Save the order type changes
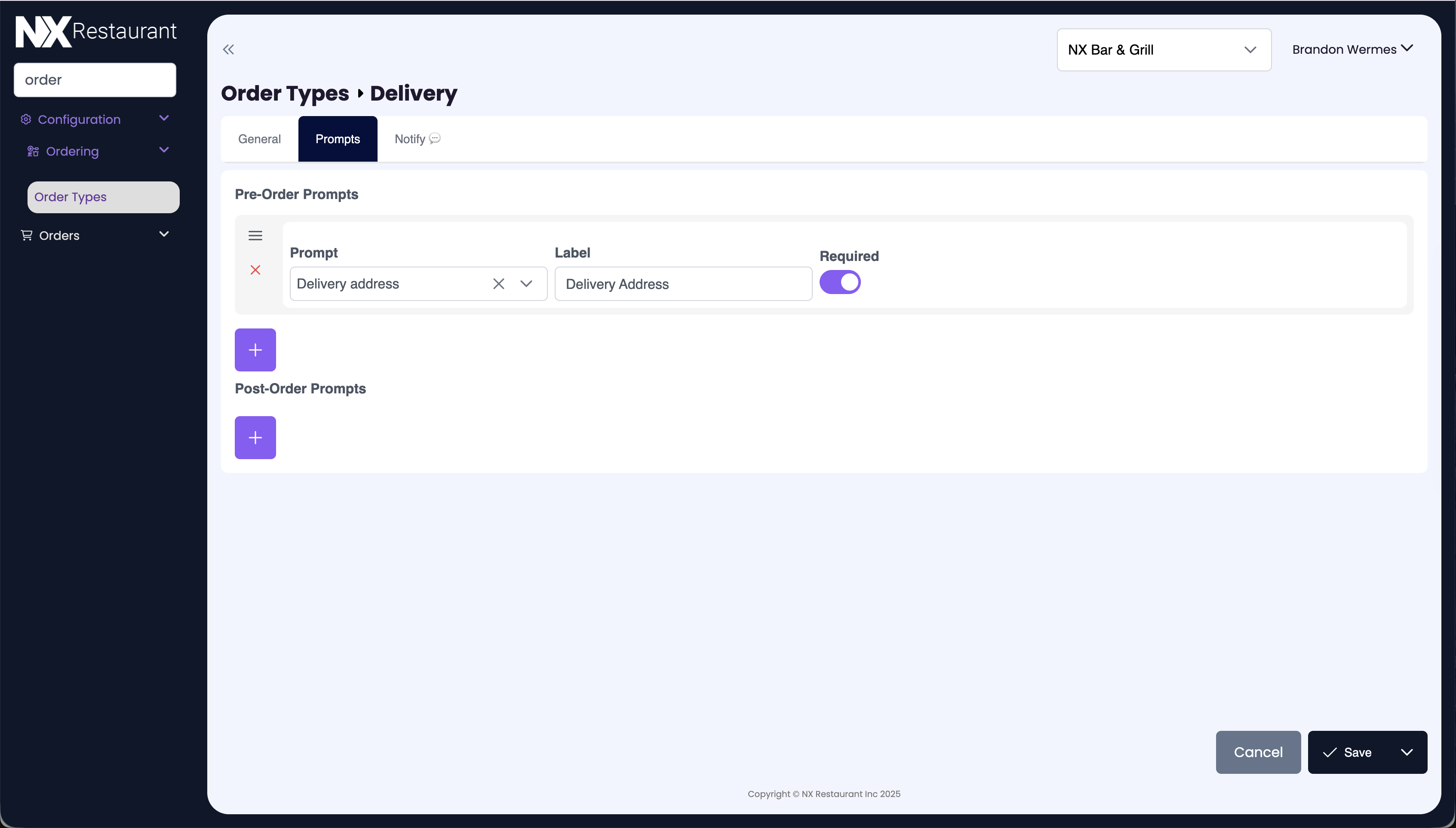The image size is (1456, 828). tap(1348, 752)
